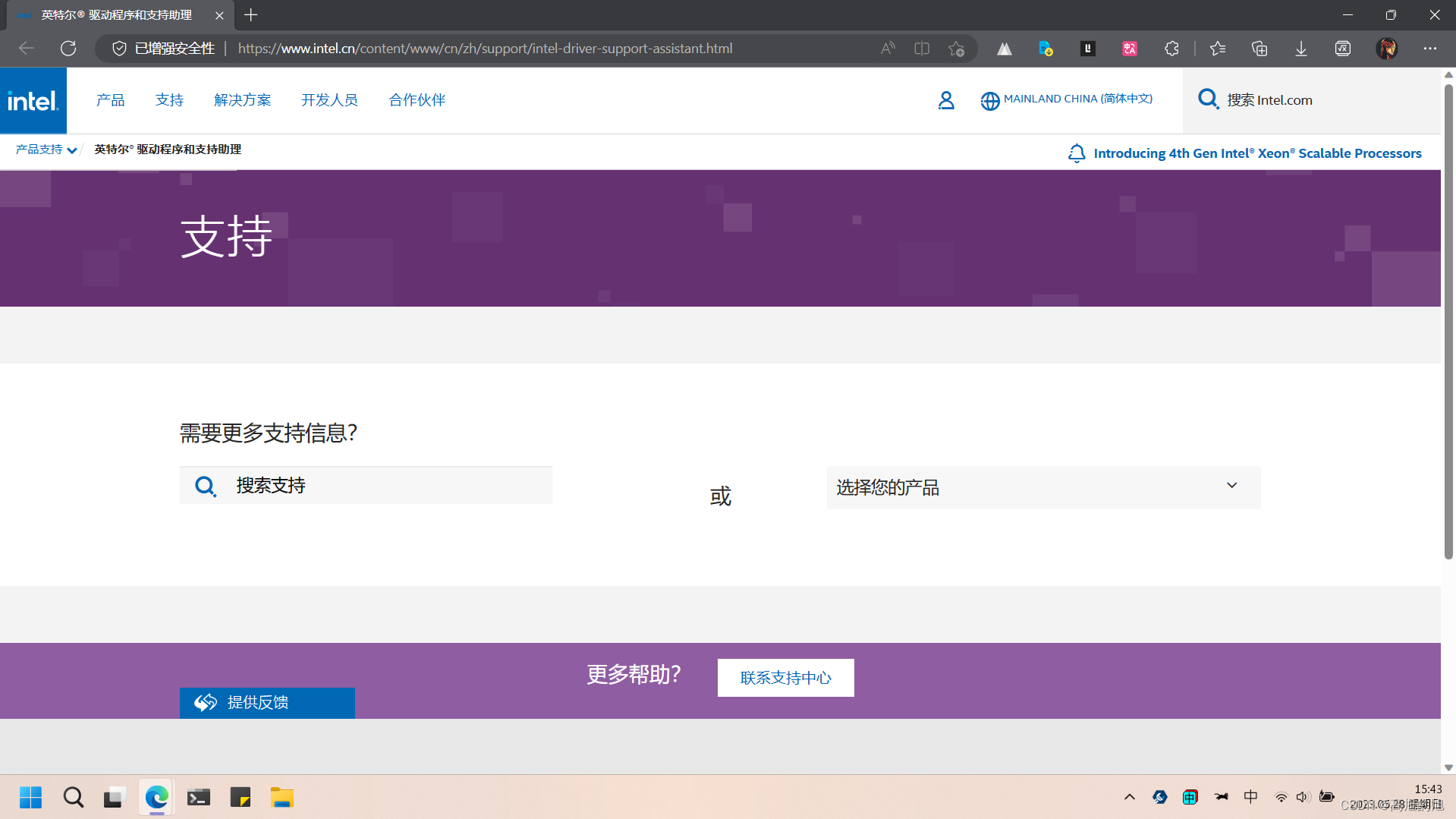Open Downloads icon in toolbar

pyautogui.click(x=1301, y=49)
